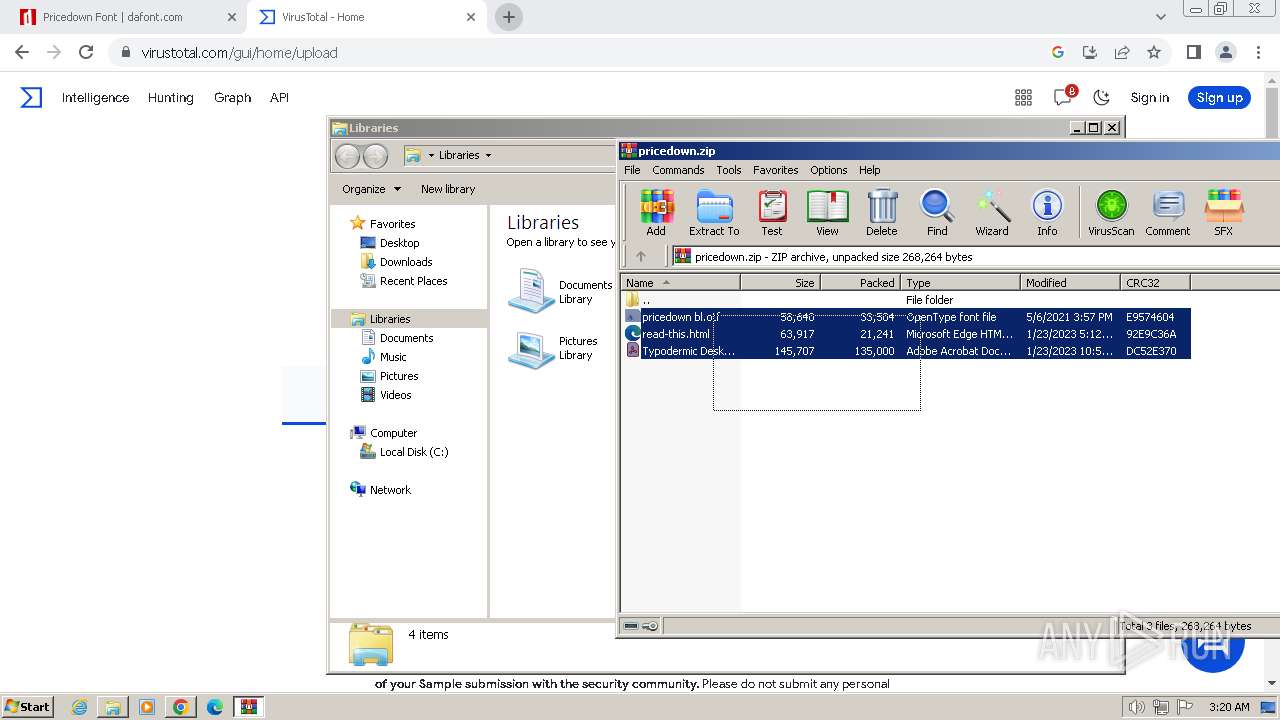Open VirusTotal notifications bell icon

coord(1063,97)
